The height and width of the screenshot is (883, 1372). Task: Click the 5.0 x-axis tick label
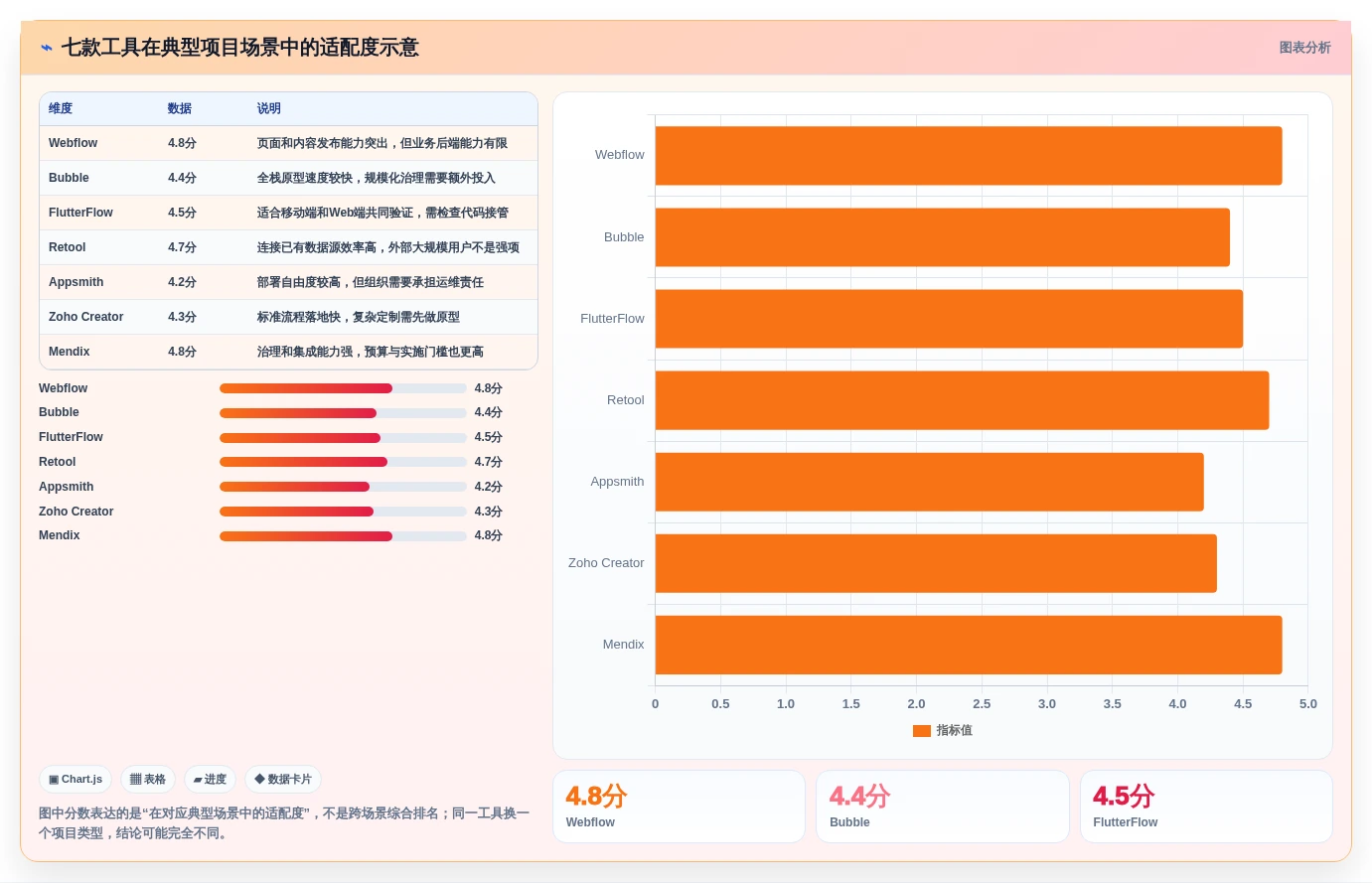point(1308,704)
